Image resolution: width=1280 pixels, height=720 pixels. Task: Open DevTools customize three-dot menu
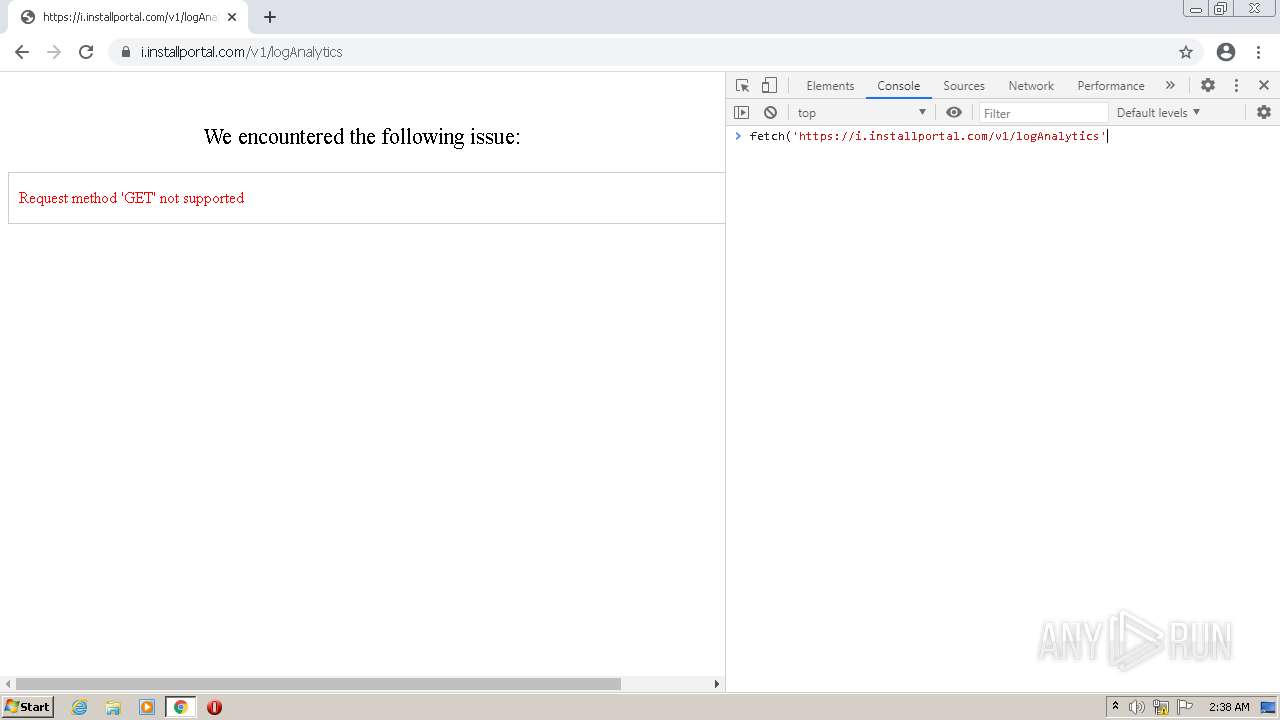tap(1236, 86)
